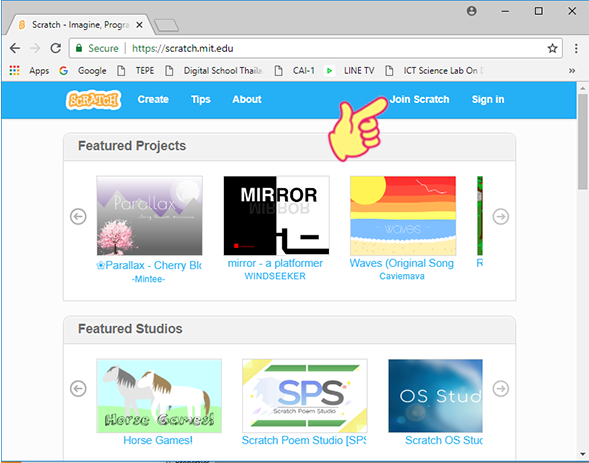Click the Secure padlock indicator
The height and width of the screenshot is (463, 589).
97,48
